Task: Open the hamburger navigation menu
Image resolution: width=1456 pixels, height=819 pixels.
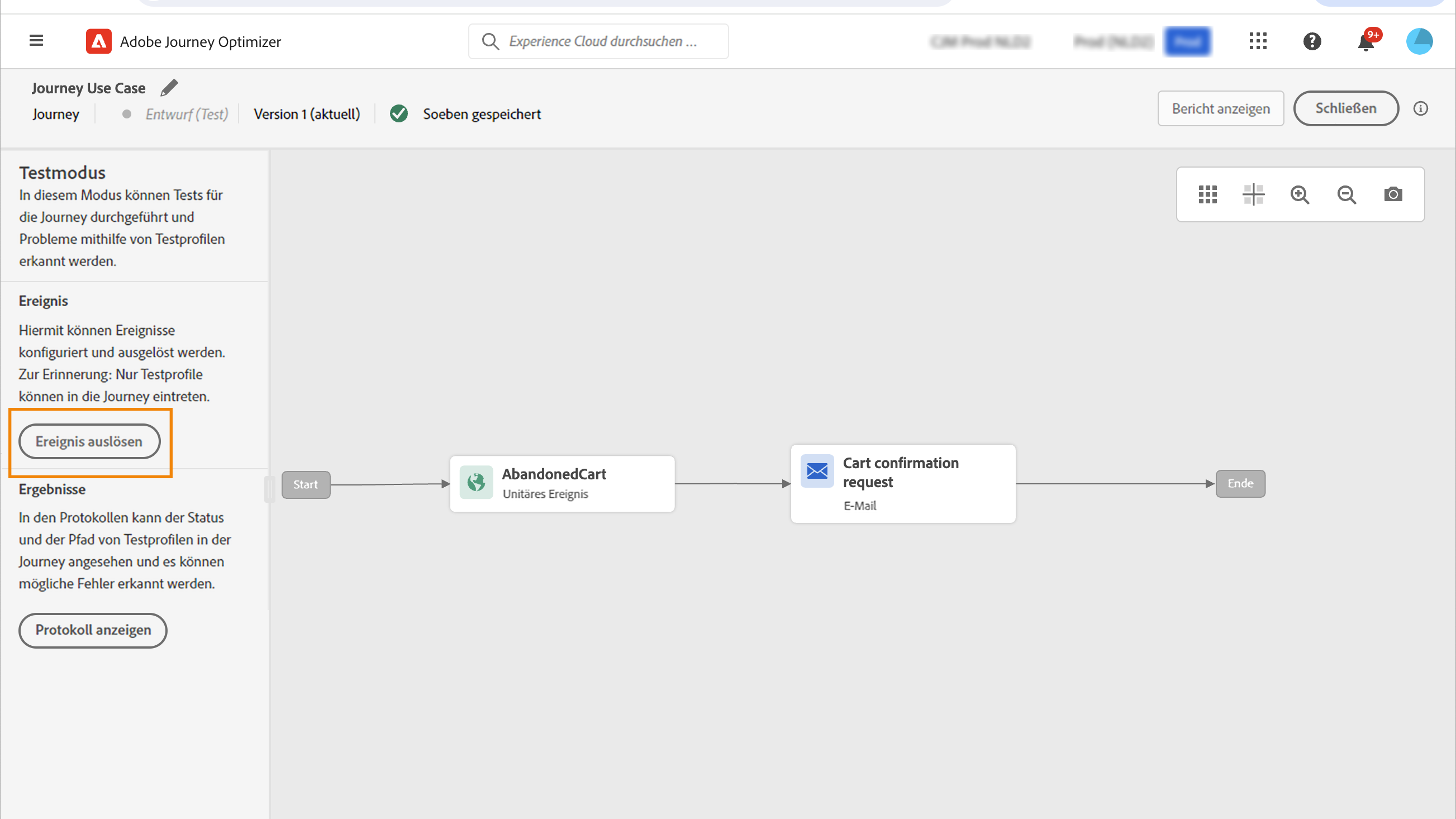Action: pos(36,41)
